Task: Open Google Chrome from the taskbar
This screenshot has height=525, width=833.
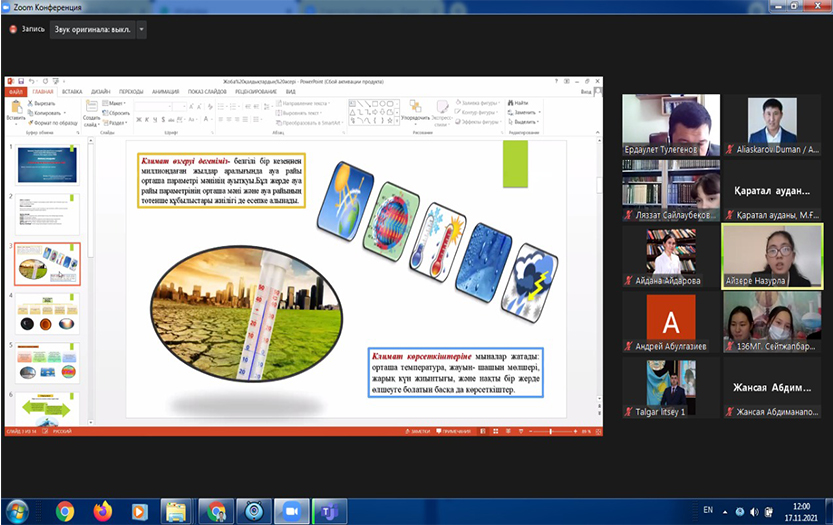Action: tap(65, 510)
